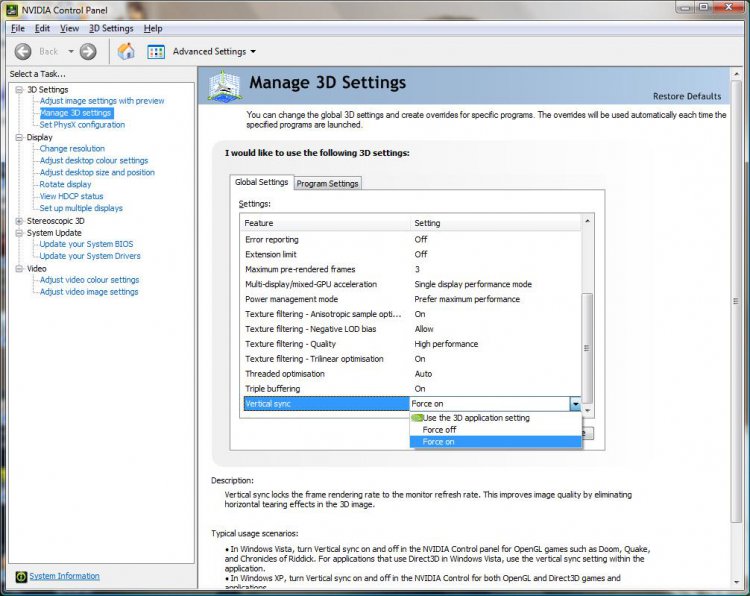Open Adjust desktop size and position
The width and height of the screenshot is (750, 596).
pyautogui.click(x=97, y=172)
